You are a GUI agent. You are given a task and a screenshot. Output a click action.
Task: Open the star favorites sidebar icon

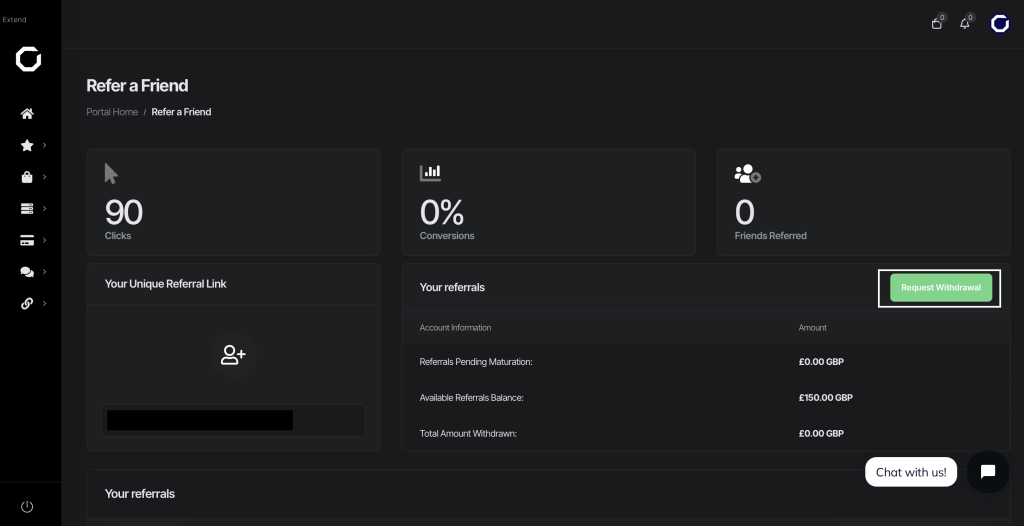coord(27,145)
